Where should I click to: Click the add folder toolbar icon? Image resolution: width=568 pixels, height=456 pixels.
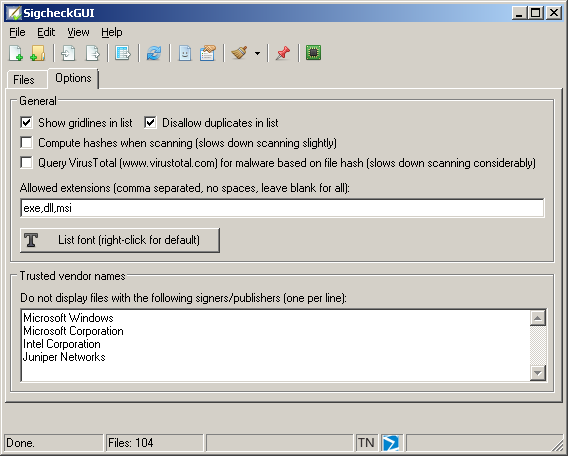(38, 53)
